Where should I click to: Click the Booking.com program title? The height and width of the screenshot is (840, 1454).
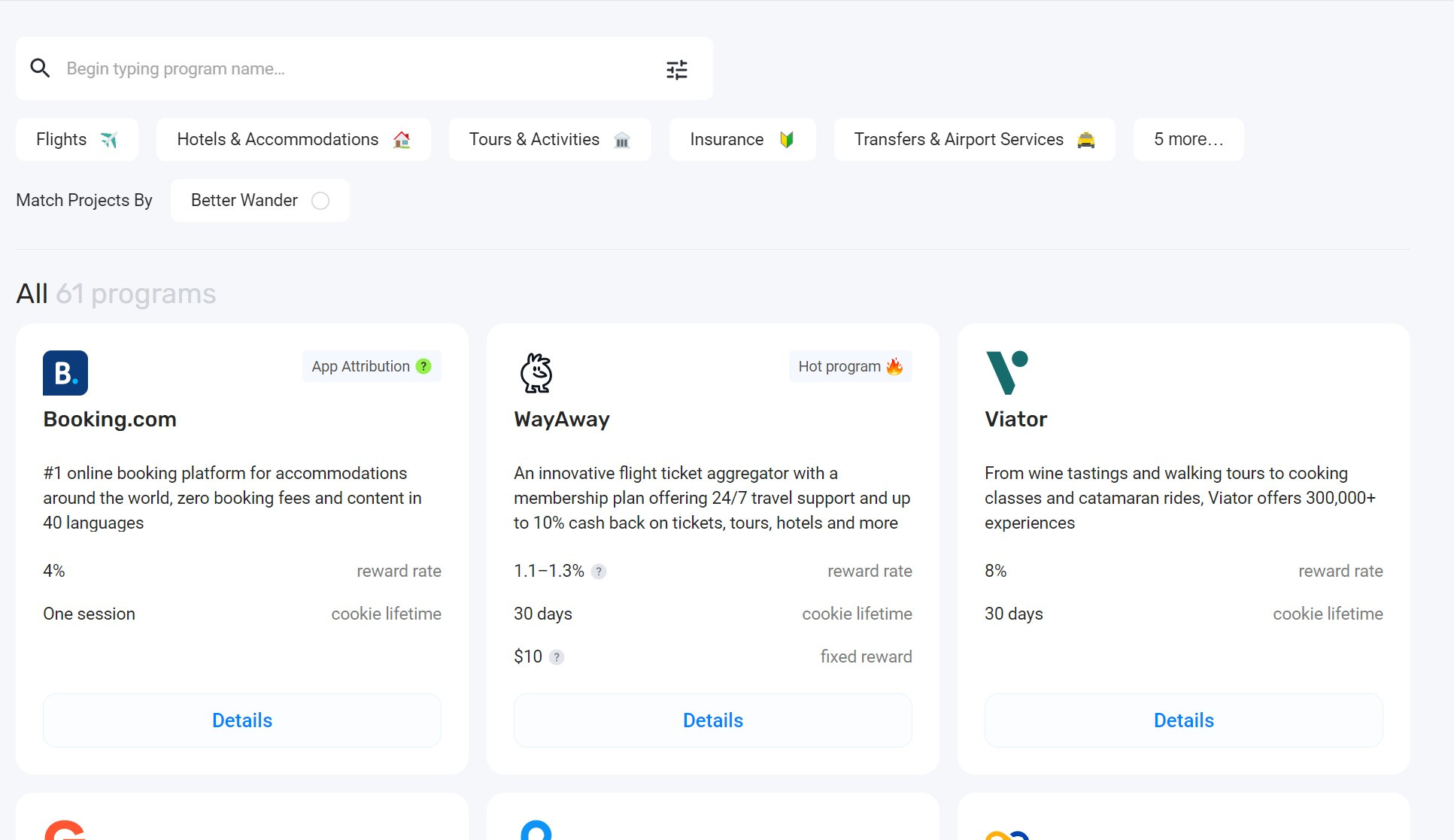coord(110,419)
